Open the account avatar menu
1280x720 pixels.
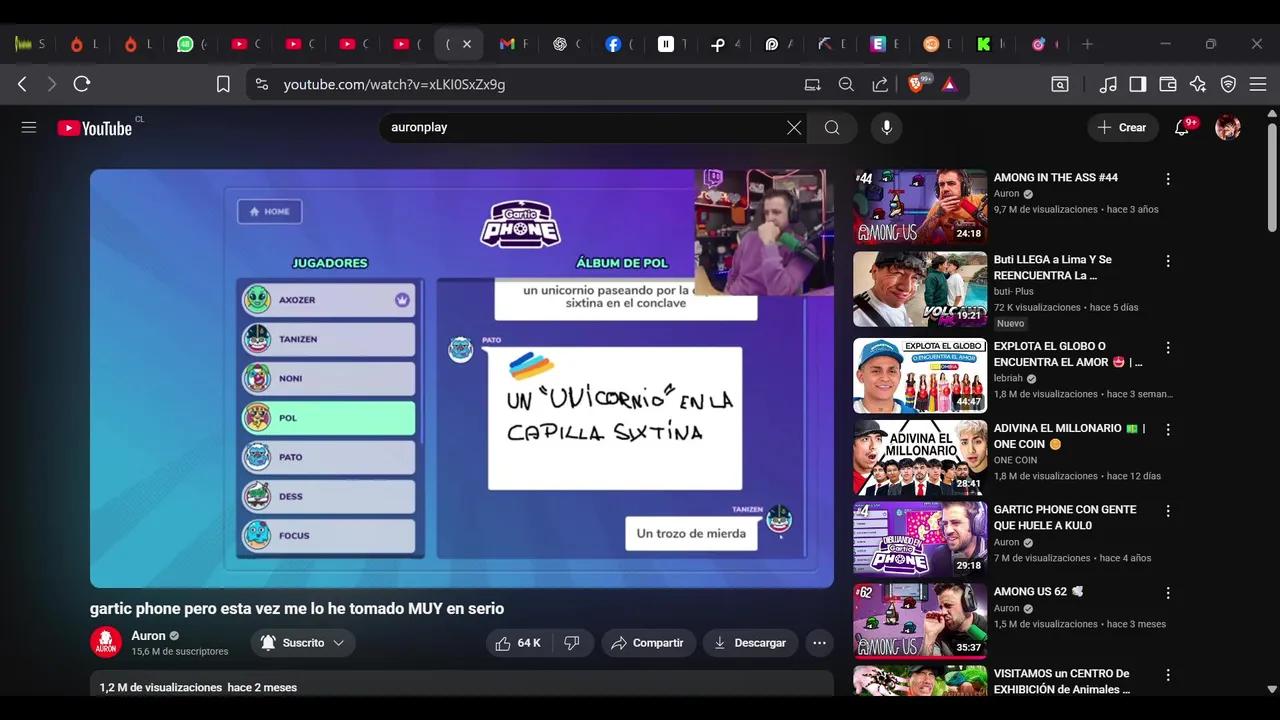click(1228, 127)
